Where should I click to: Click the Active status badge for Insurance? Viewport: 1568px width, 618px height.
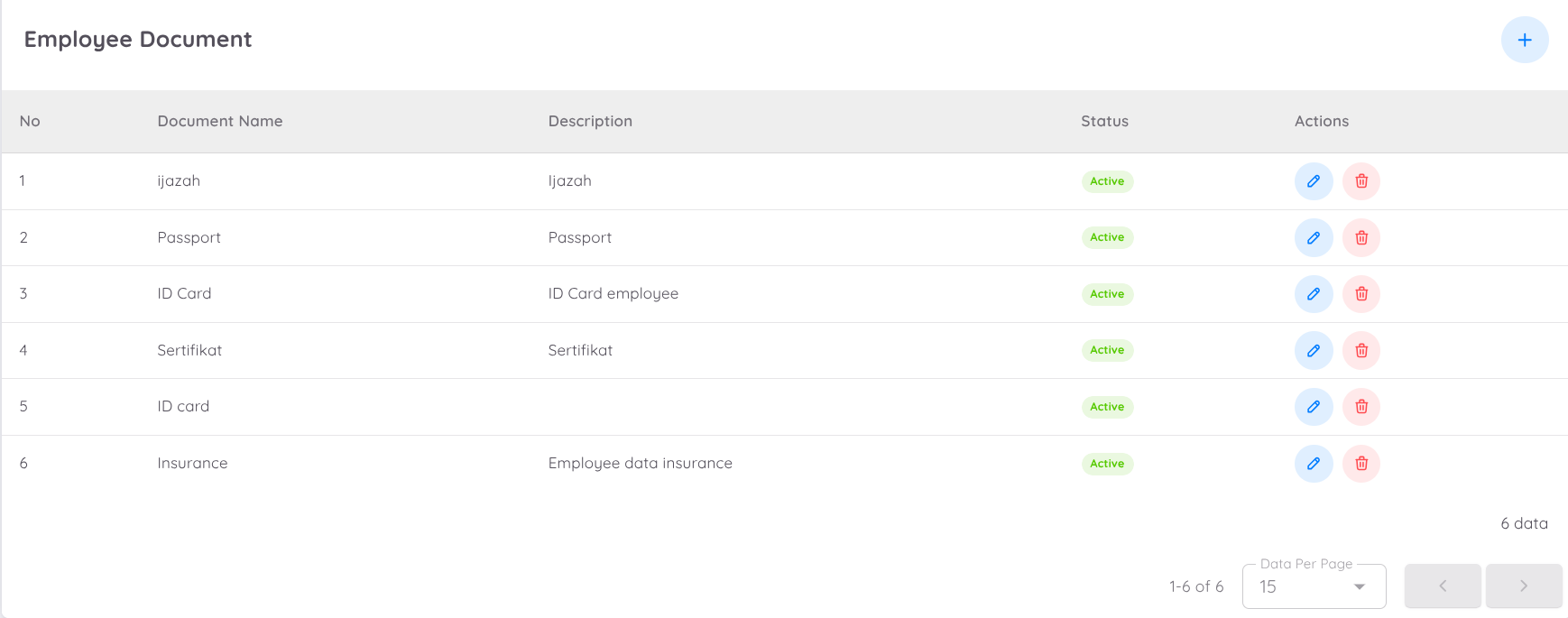pyautogui.click(x=1107, y=464)
